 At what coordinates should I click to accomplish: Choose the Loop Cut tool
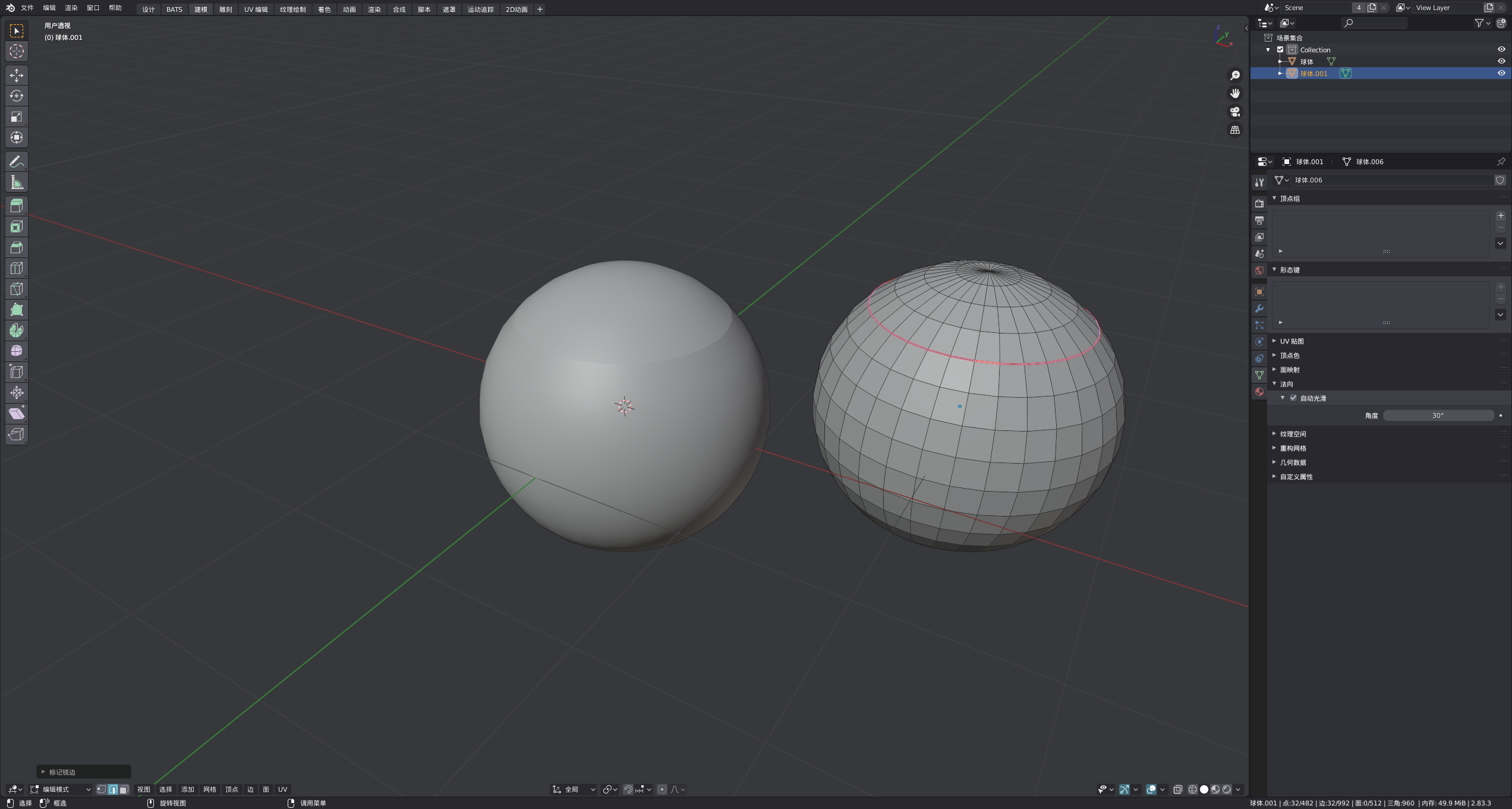[x=17, y=268]
